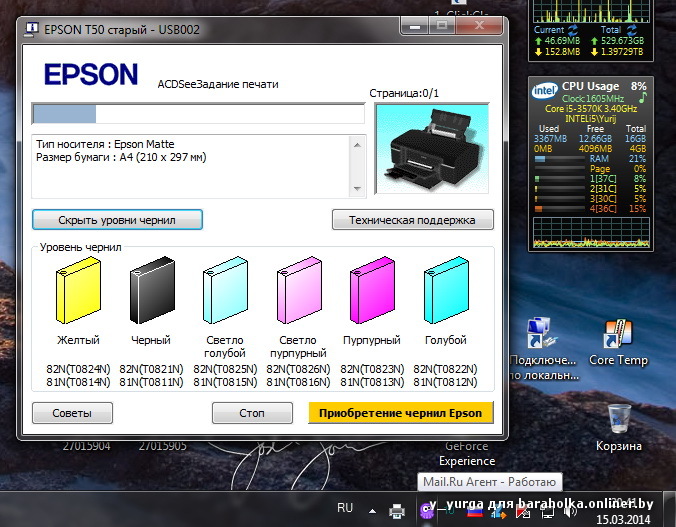Close the EPSON T50 status window
This screenshot has height=527, width=676.
click(x=479, y=26)
